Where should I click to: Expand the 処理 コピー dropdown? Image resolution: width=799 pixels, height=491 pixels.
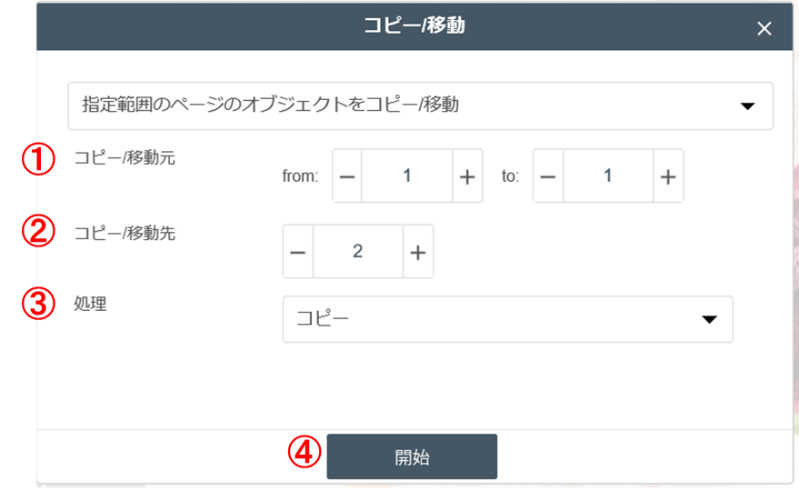(508, 319)
